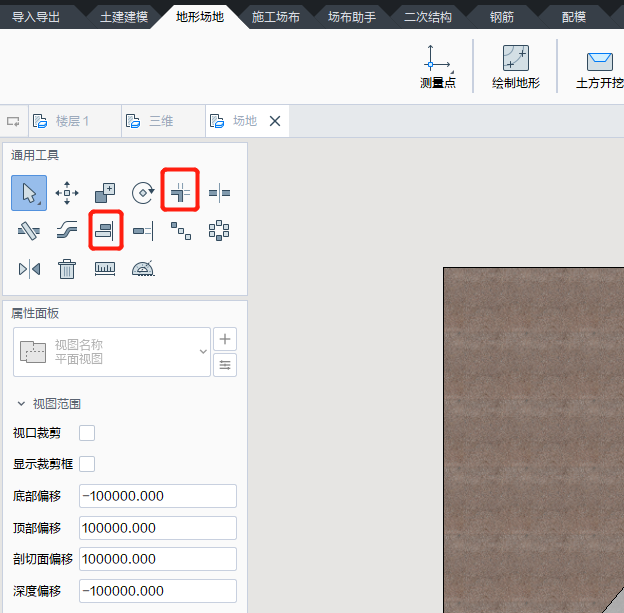Choose the extend to line tool icon
This screenshot has height=613, width=624.
(143, 231)
